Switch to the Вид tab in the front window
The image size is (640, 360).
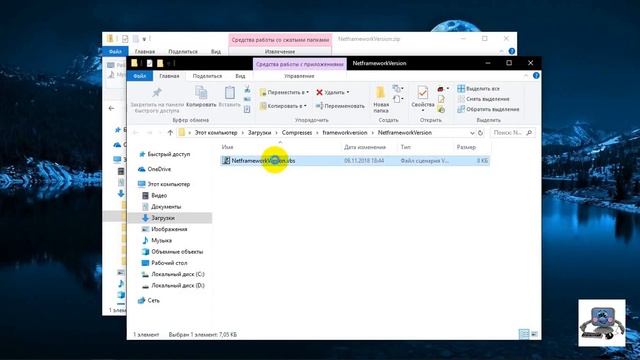pyautogui.click(x=240, y=76)
